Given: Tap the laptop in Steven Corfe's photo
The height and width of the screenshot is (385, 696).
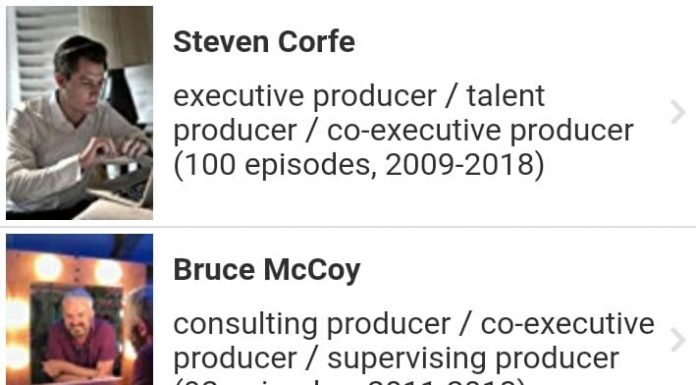Looking at the screenshot, I should tap(122, 184).
